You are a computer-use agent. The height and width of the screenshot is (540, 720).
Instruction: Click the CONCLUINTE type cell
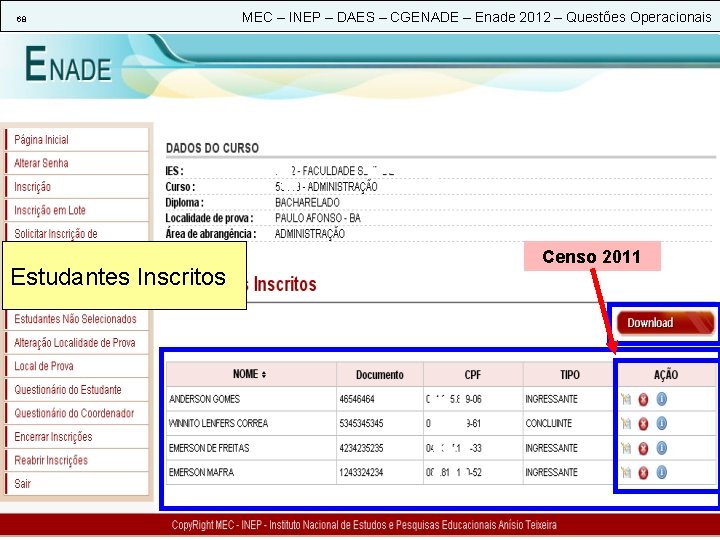tap(549, 423)
